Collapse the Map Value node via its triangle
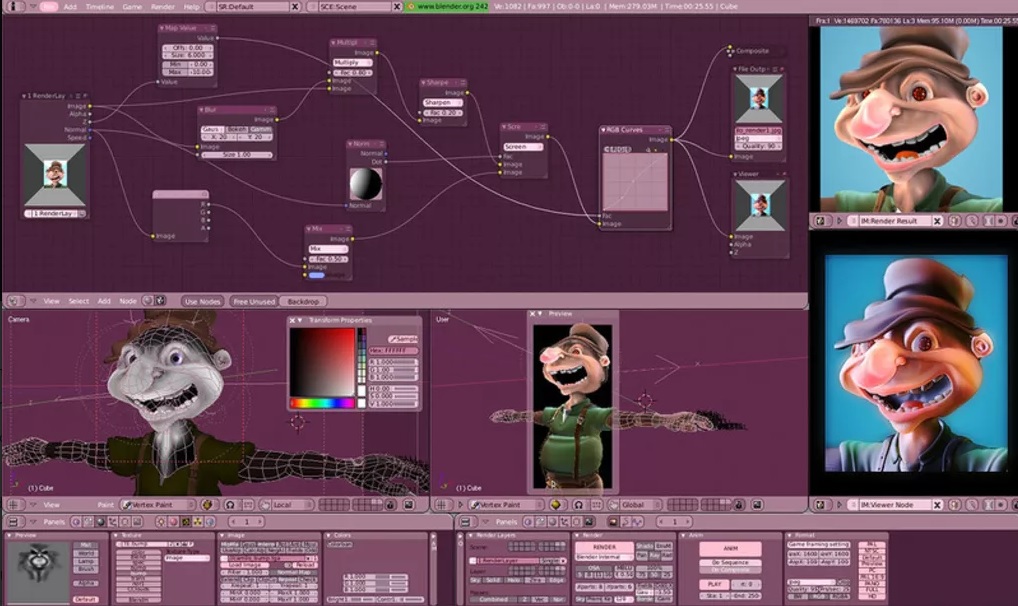The image size is (1018, 606). point(164,28)
